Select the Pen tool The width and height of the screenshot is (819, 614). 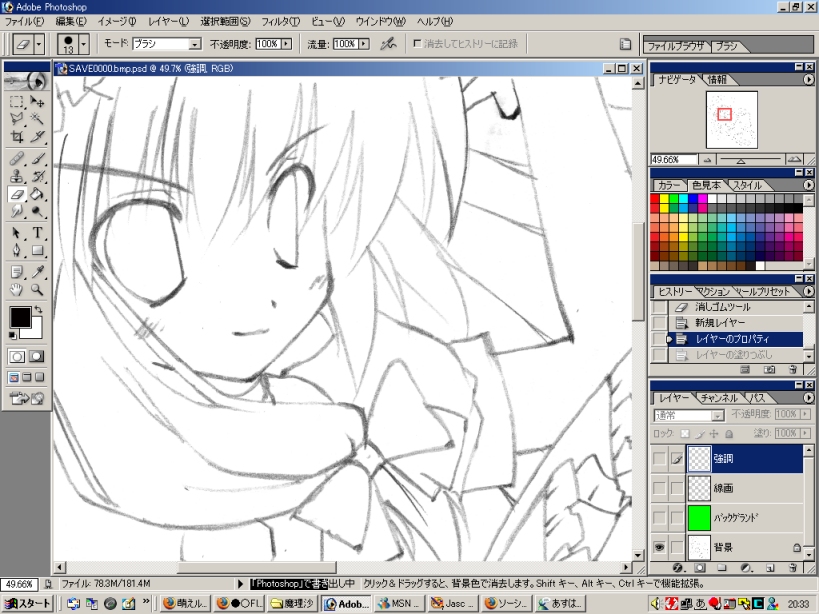click(17, 251)
